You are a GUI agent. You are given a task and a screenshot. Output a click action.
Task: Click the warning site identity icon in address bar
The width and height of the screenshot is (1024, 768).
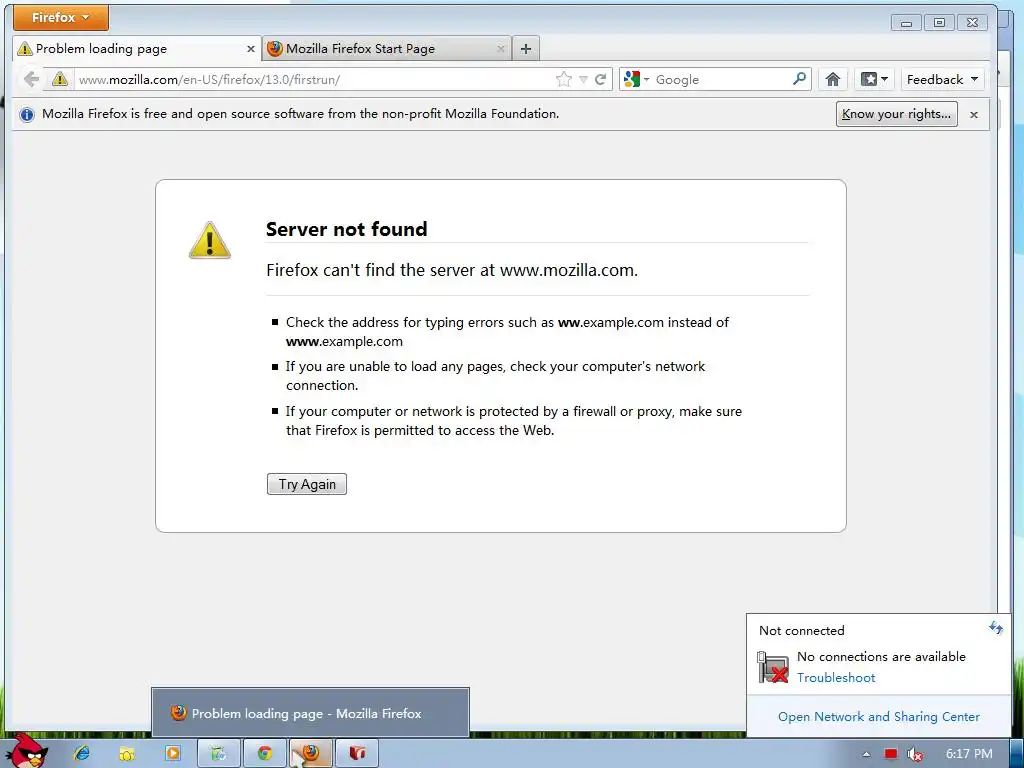pyautogui.click(x=59, y=80)
